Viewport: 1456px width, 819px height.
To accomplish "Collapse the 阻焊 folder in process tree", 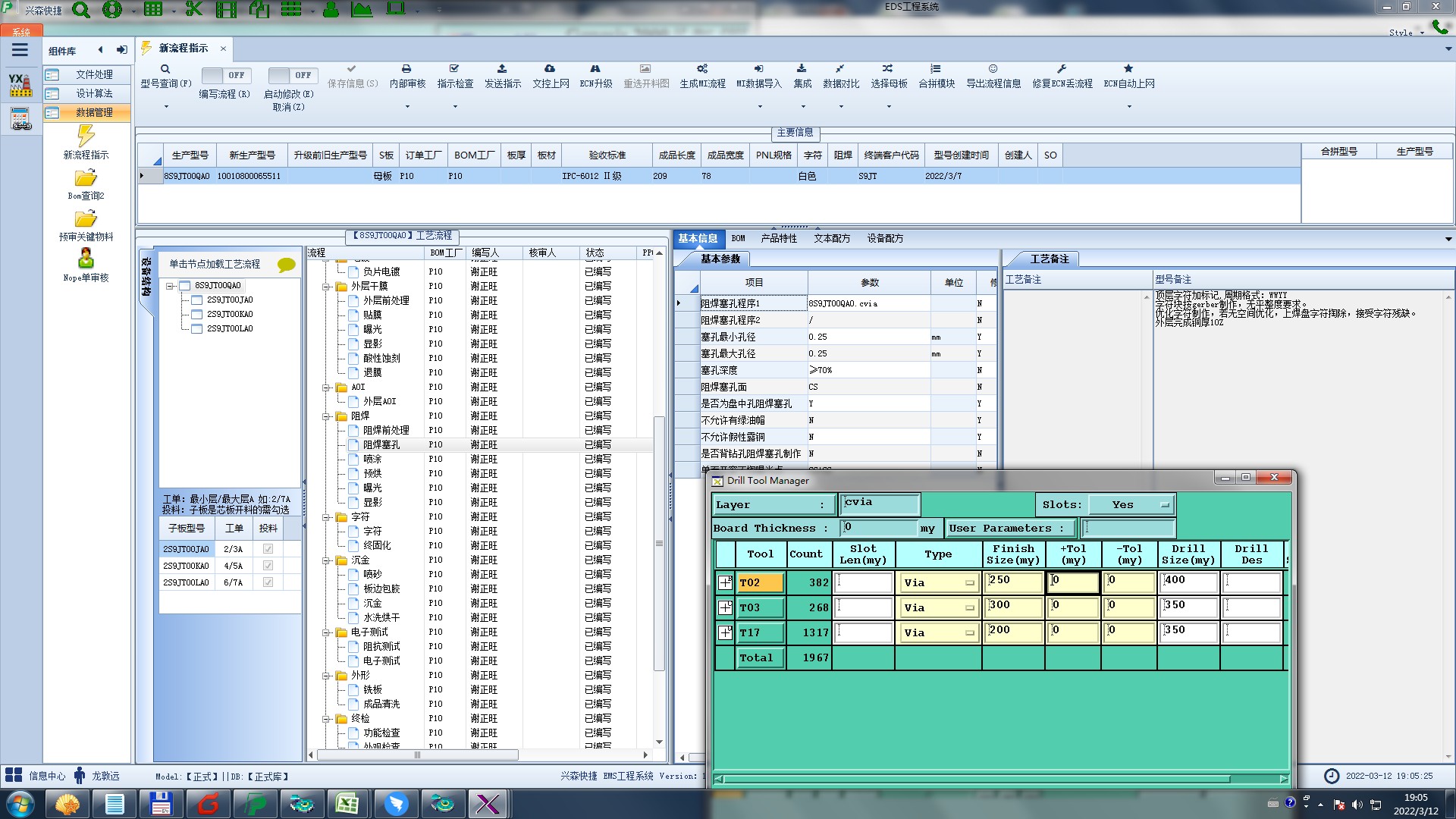I will pos(327,416).
